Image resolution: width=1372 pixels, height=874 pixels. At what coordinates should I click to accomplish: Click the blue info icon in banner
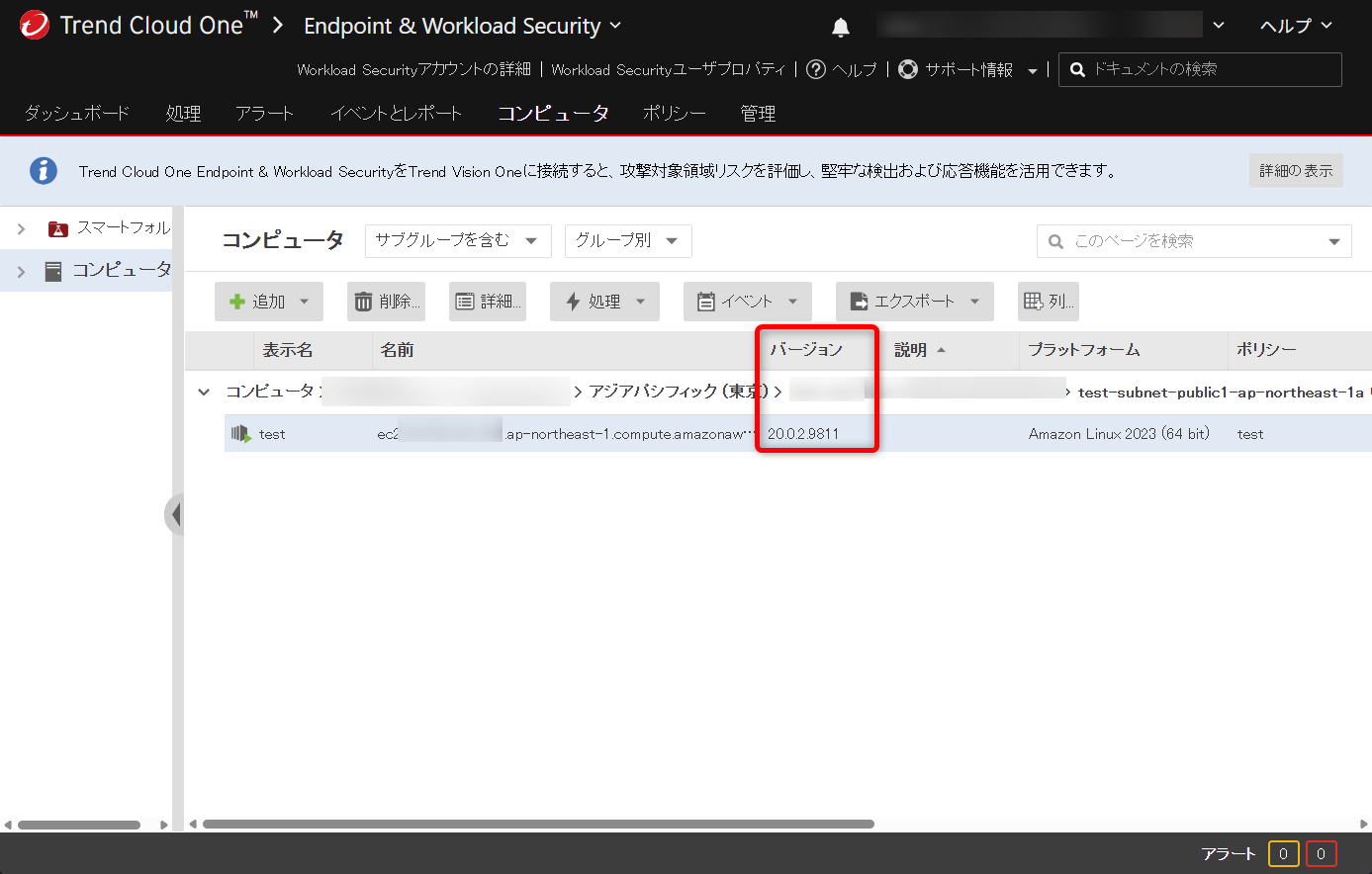coord(44,170)
